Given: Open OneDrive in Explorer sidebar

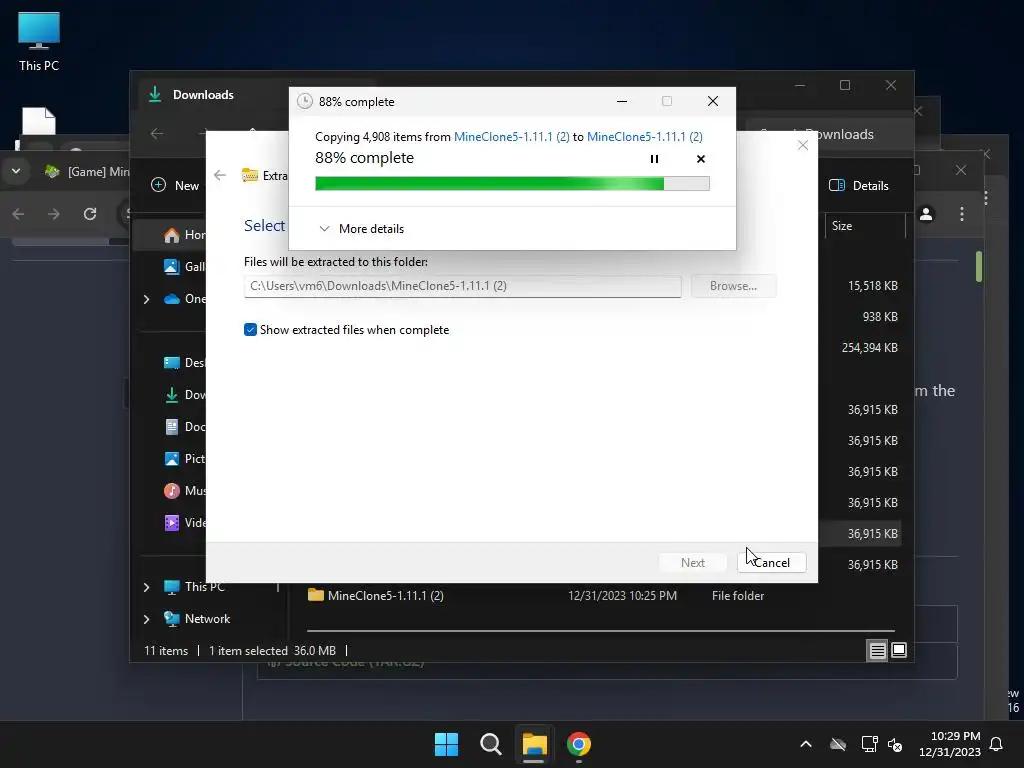Looking at the screenshot, I should (185, 299).
